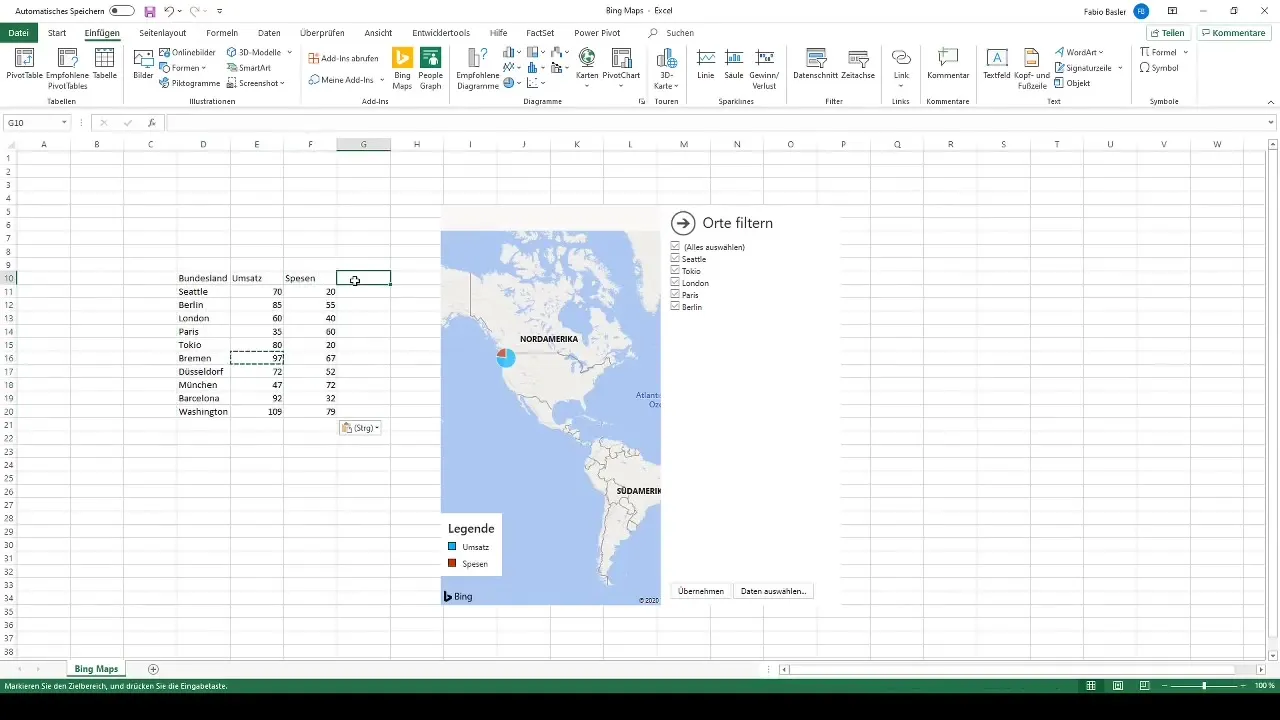The width and height of the screenshot is (1280, 720).
Task: Insert a PivotTable
Action: coord(22,64)
